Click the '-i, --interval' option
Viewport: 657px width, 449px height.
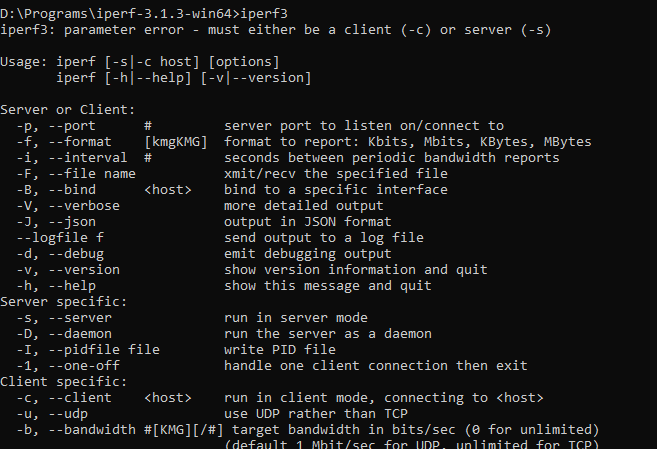[72, 157]
